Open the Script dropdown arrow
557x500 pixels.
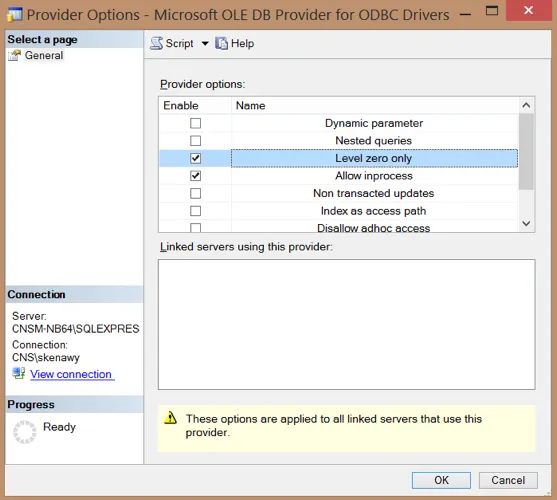205,44
